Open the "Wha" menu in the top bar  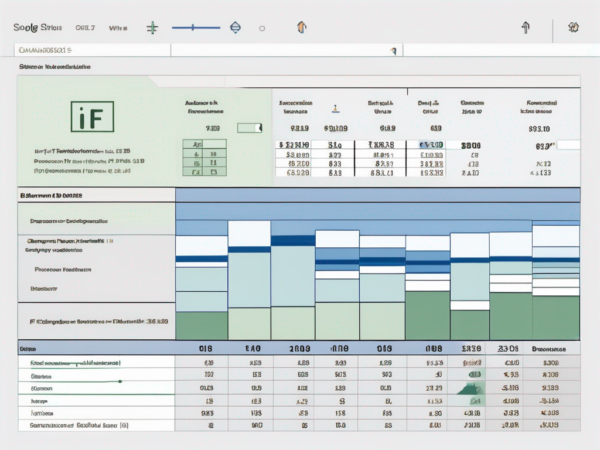[118, 28]
